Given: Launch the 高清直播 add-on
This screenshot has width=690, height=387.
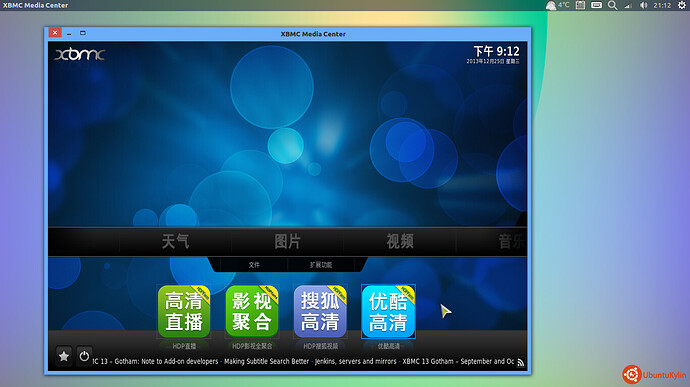Looking at the screenshot, I should tap(184, 312).
